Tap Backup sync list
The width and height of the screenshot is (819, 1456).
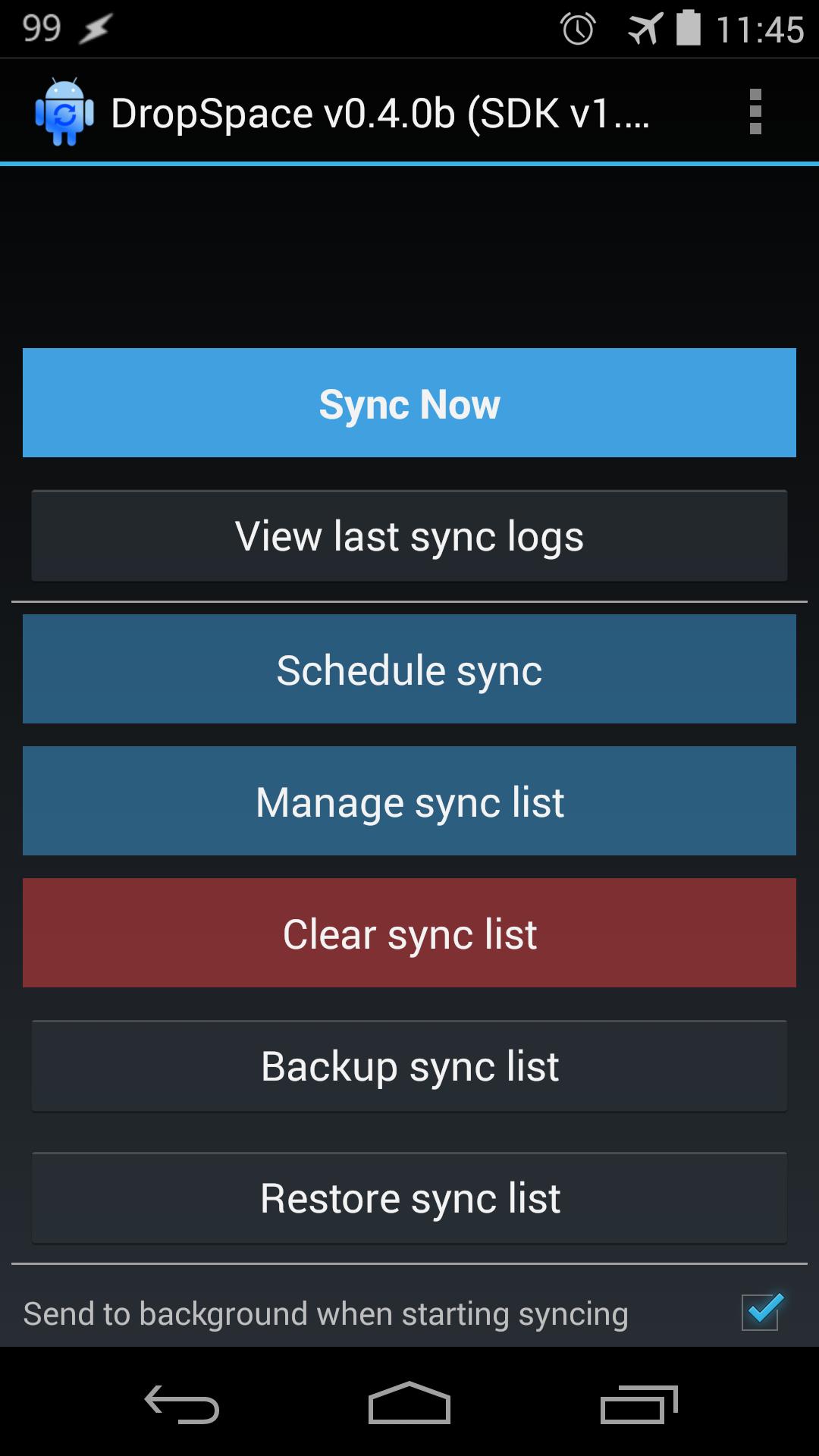(x=409, y=1066)
